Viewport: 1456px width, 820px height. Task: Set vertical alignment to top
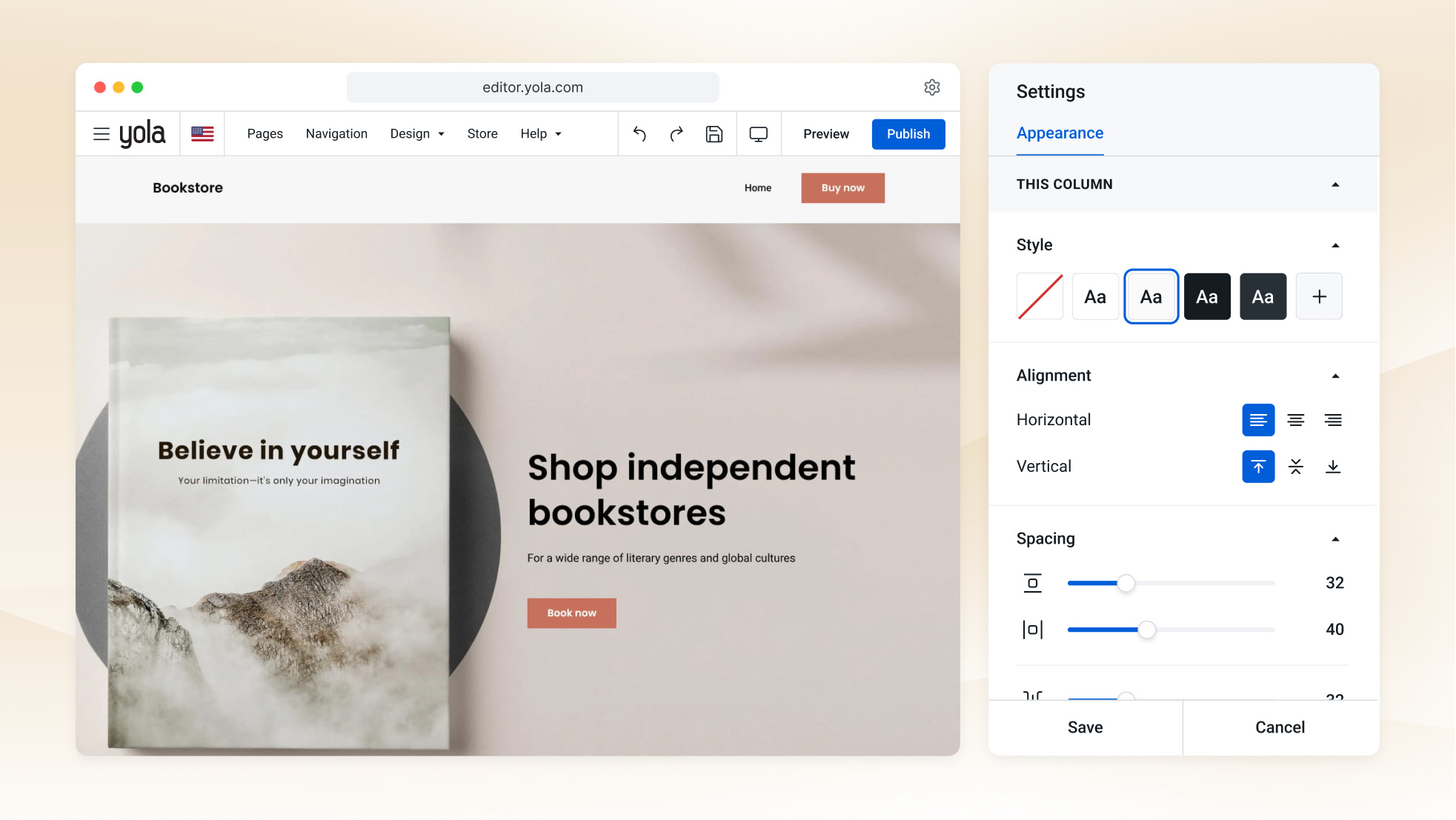click(1258, 467)
